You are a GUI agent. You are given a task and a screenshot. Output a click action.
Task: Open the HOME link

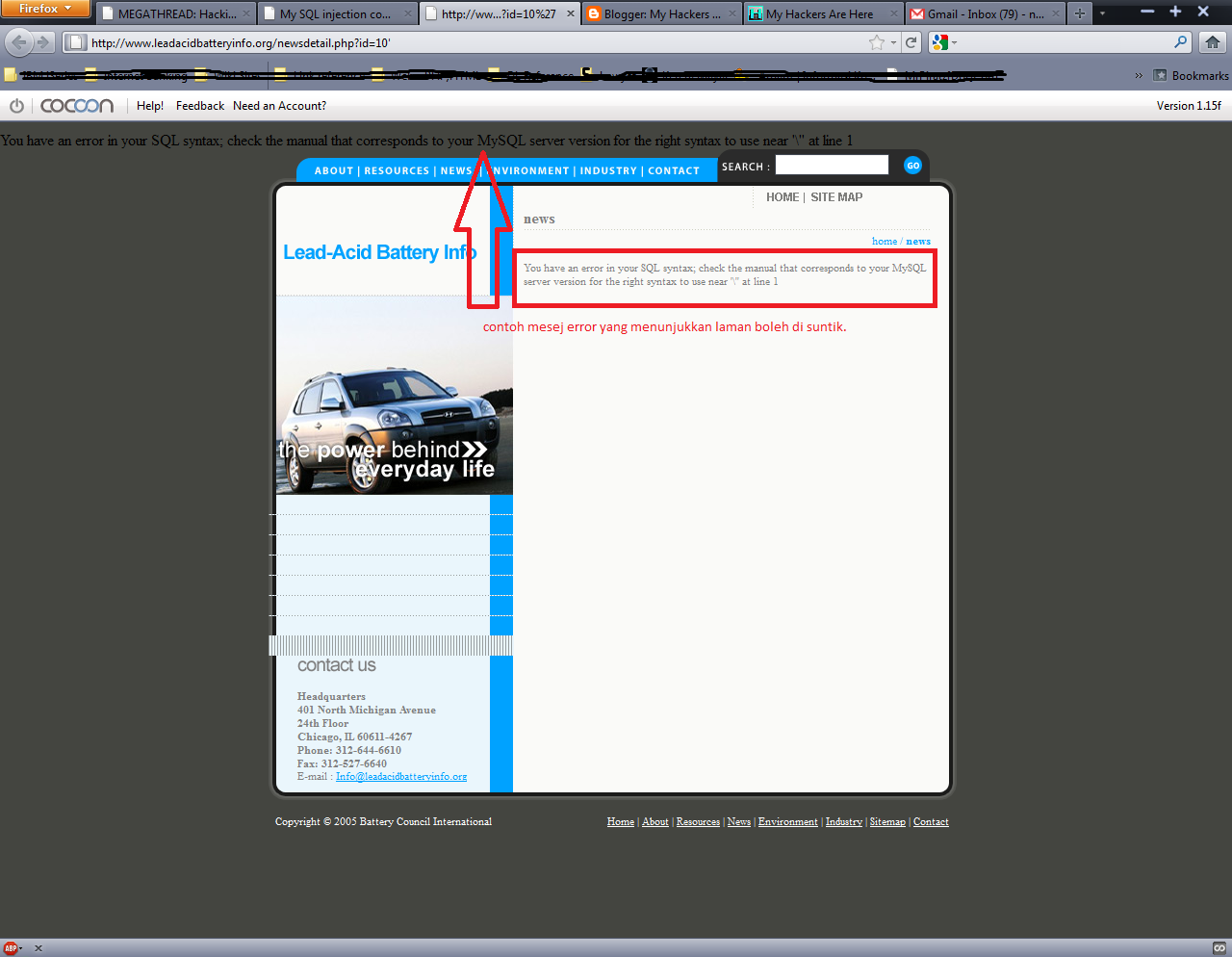click(783, 197)
